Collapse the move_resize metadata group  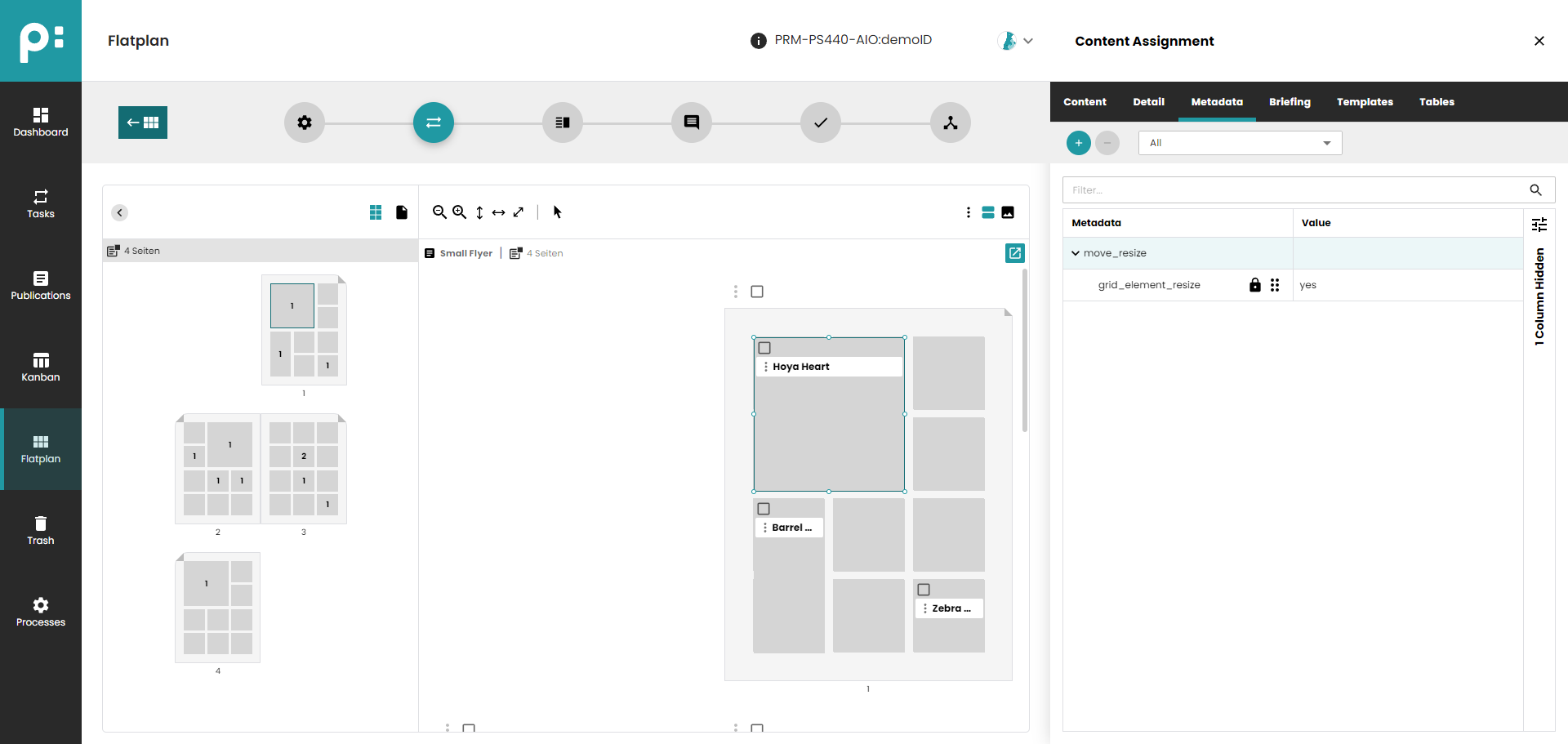click(1076, 253)
